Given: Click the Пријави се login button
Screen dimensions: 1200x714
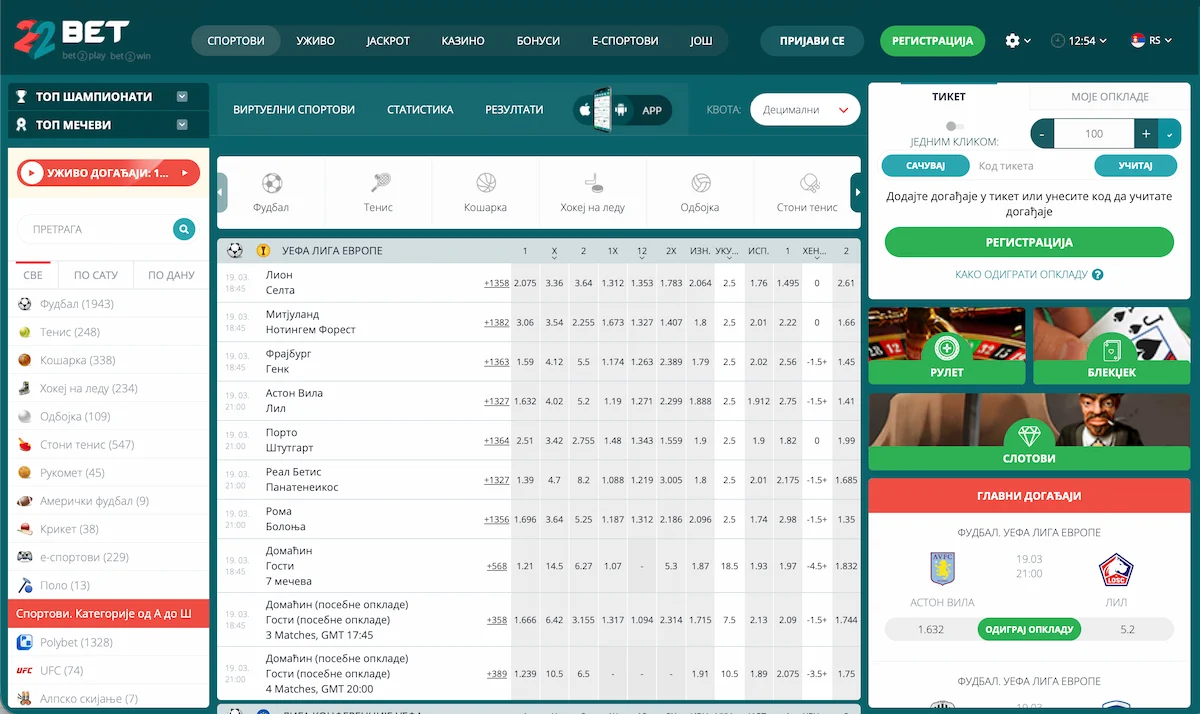Looking at the screenshot, I should [811, 41].
